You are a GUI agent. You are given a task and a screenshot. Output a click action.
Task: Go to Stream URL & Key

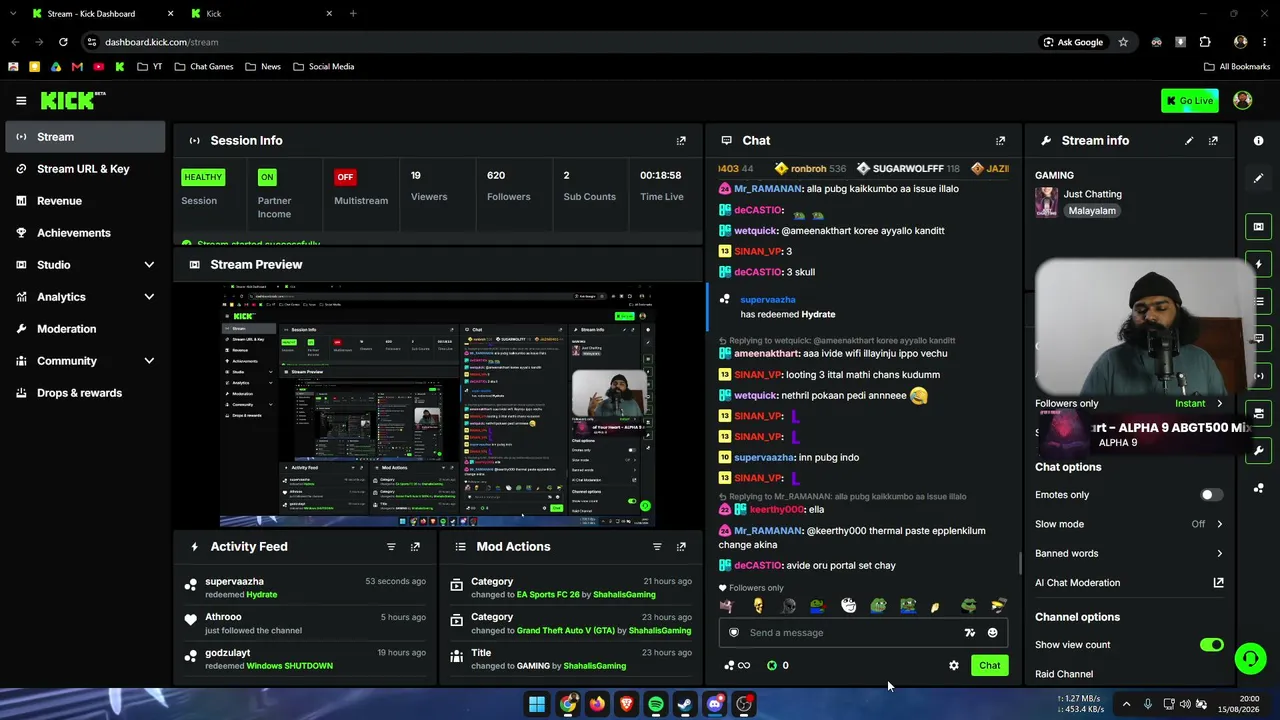(85, 169)
